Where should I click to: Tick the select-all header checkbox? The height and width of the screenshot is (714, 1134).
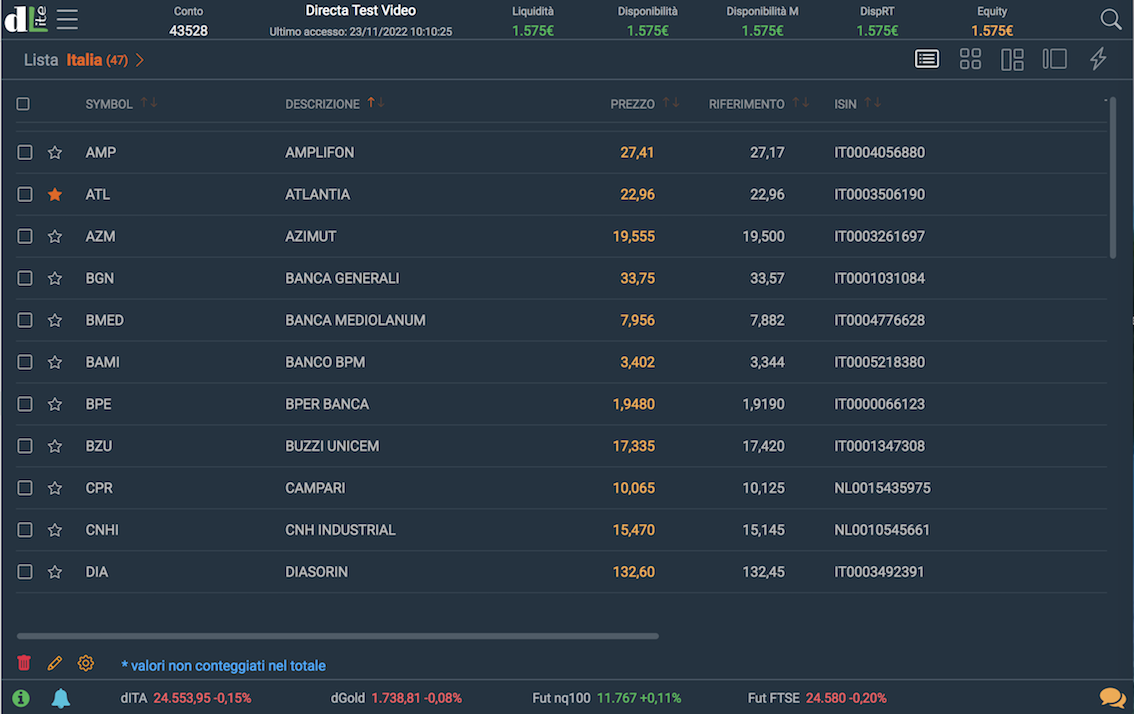click(23, 104)
